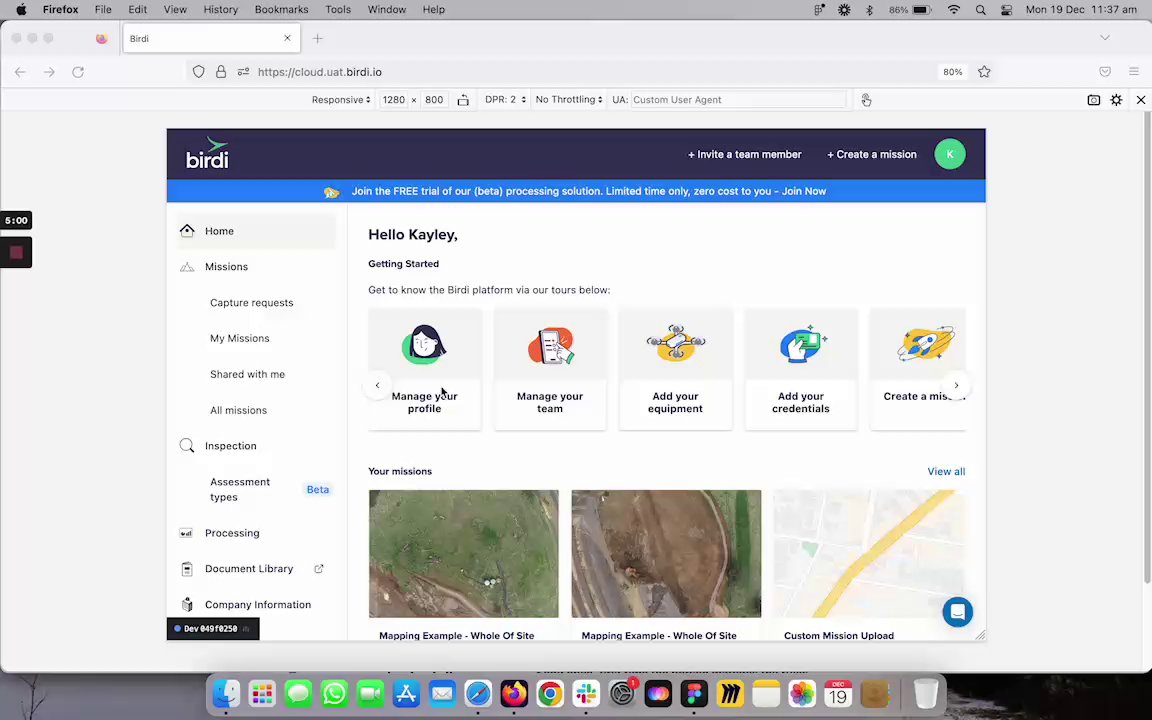Image resolution: width=1152 pixels, height=720 pixels.
Task: Open Figma from the Dock
Action: click(x=694, y=694)
